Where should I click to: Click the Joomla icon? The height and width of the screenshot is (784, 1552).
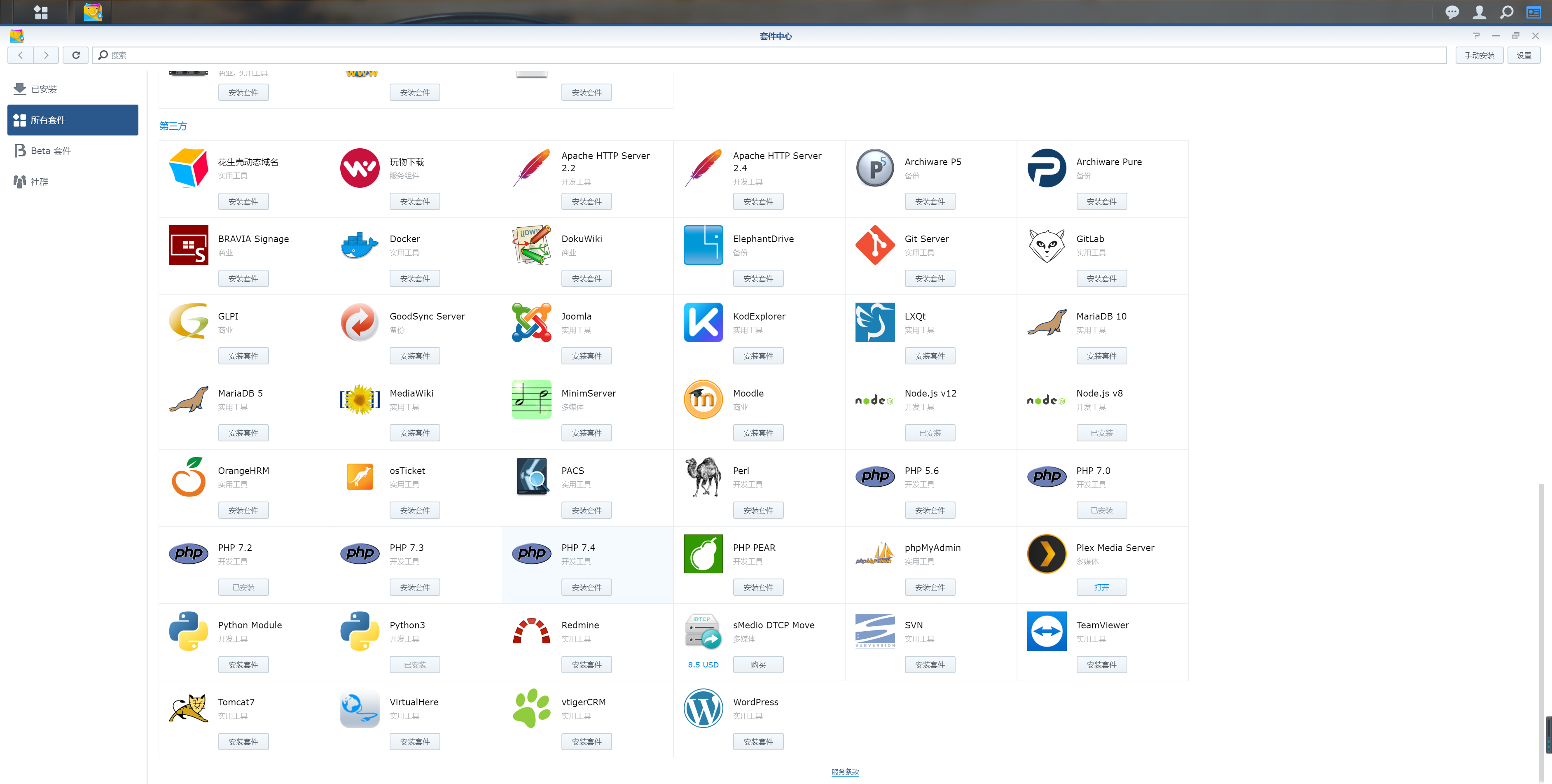(x=531, y=322)
